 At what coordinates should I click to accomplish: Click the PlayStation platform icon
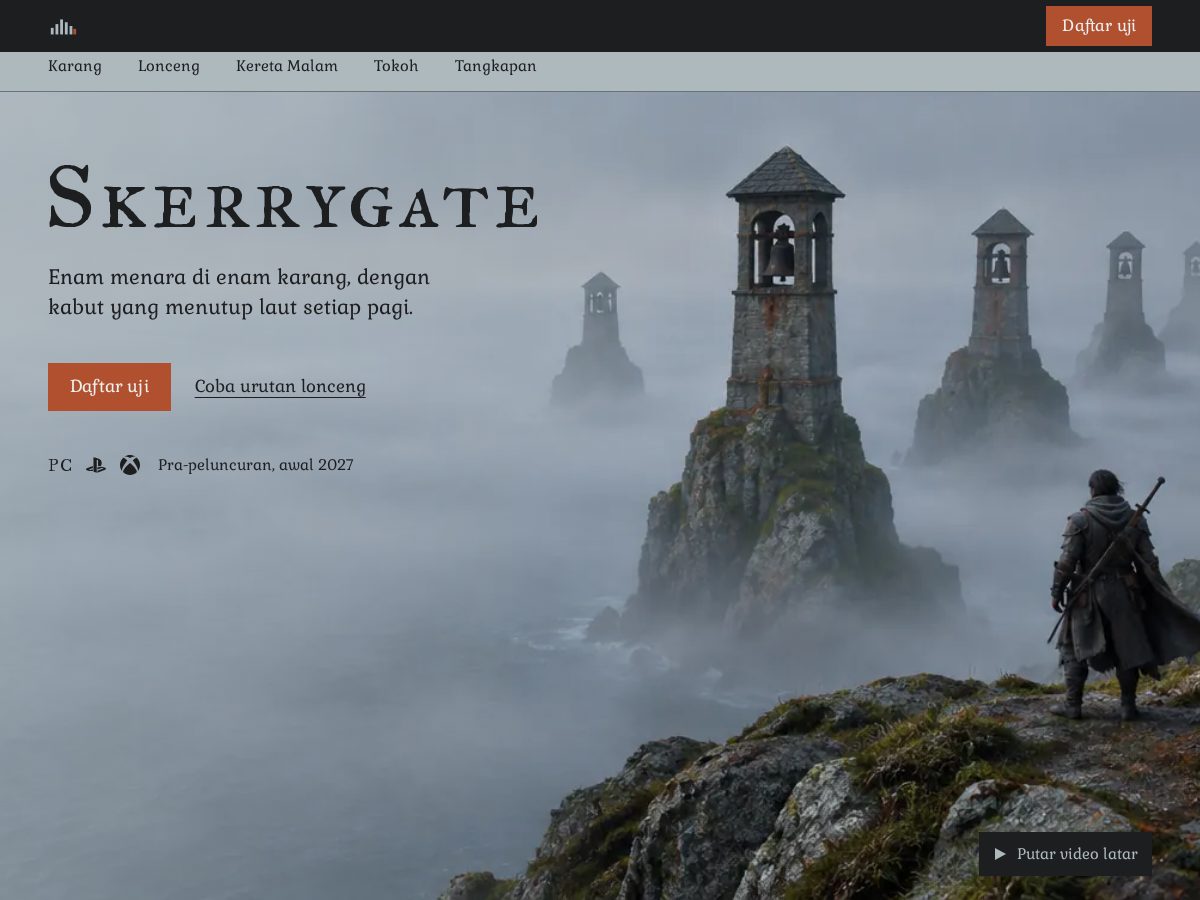[95, 465]
